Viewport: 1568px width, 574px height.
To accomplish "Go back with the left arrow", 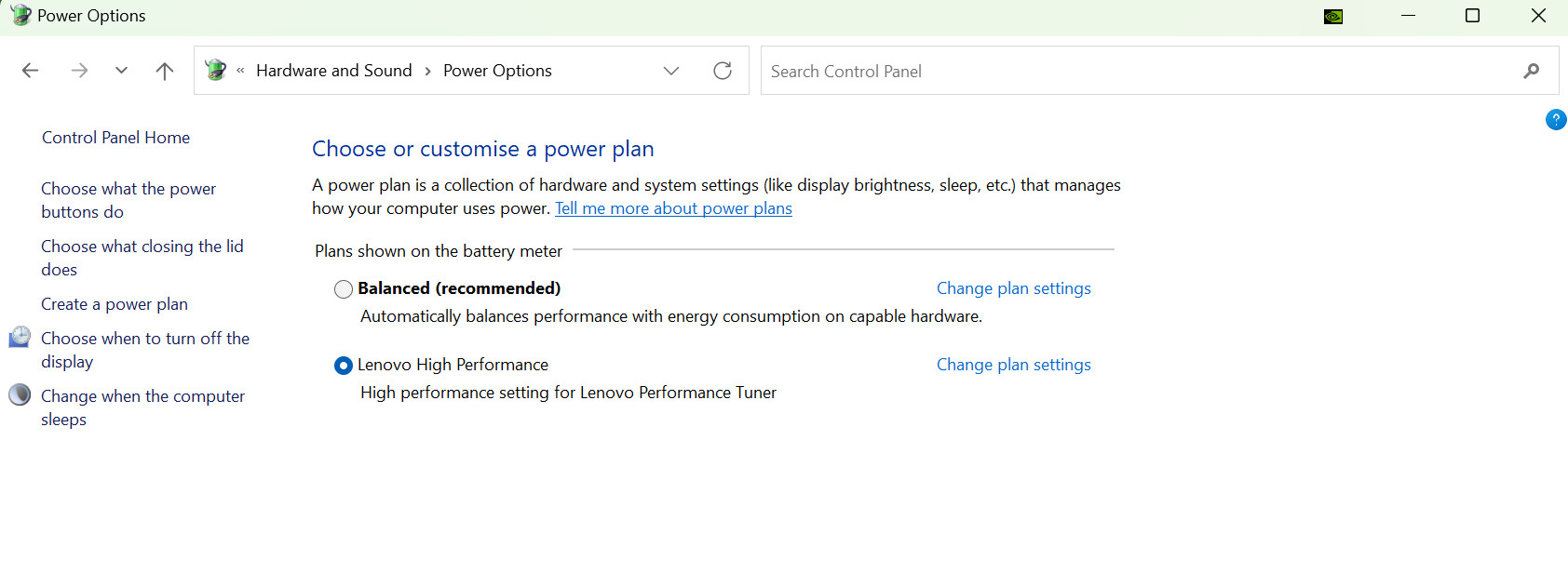I will tap(30, 71).
